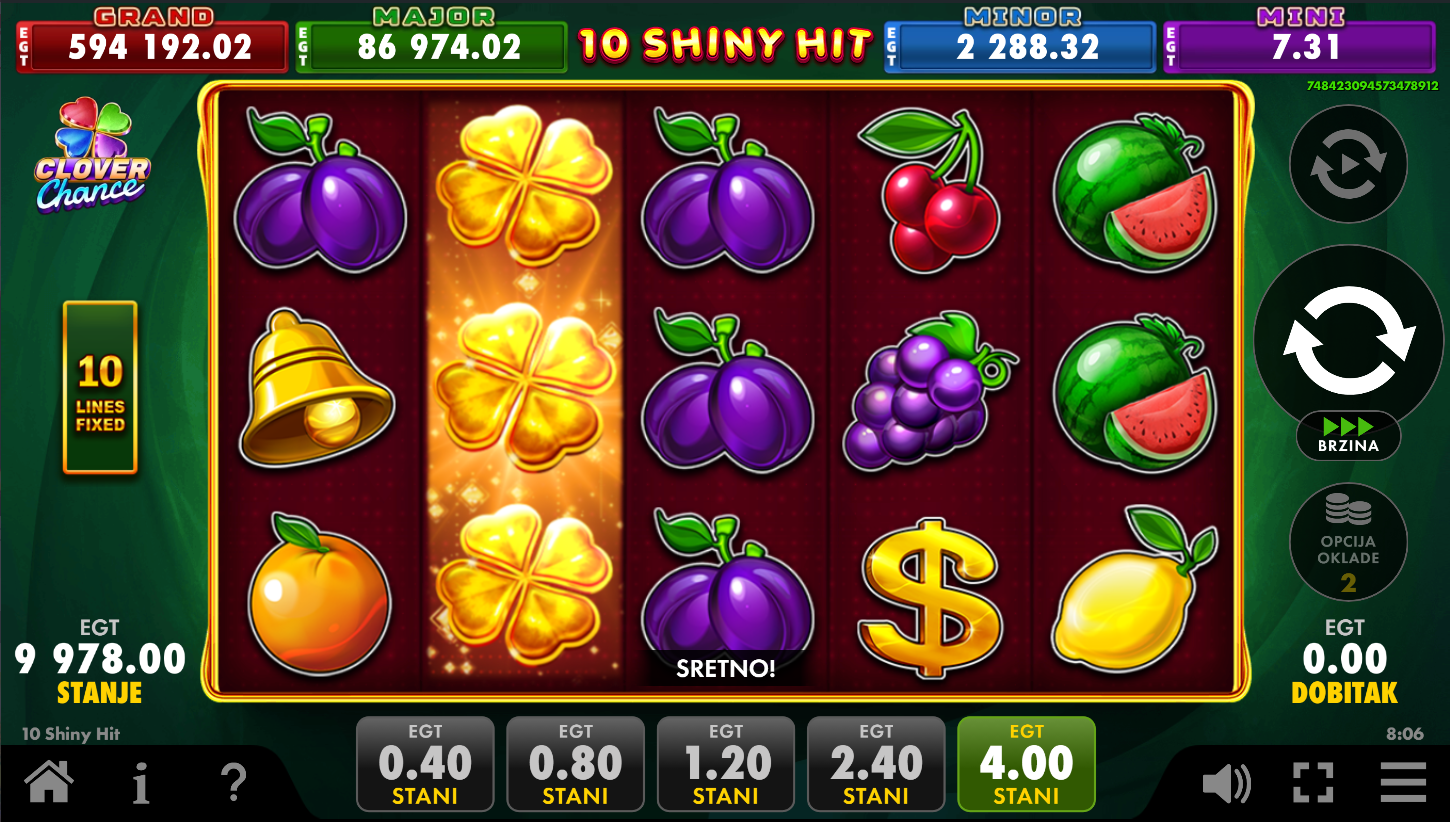
Task: Open the info paytable icon
Action: [x=141, y=781]
